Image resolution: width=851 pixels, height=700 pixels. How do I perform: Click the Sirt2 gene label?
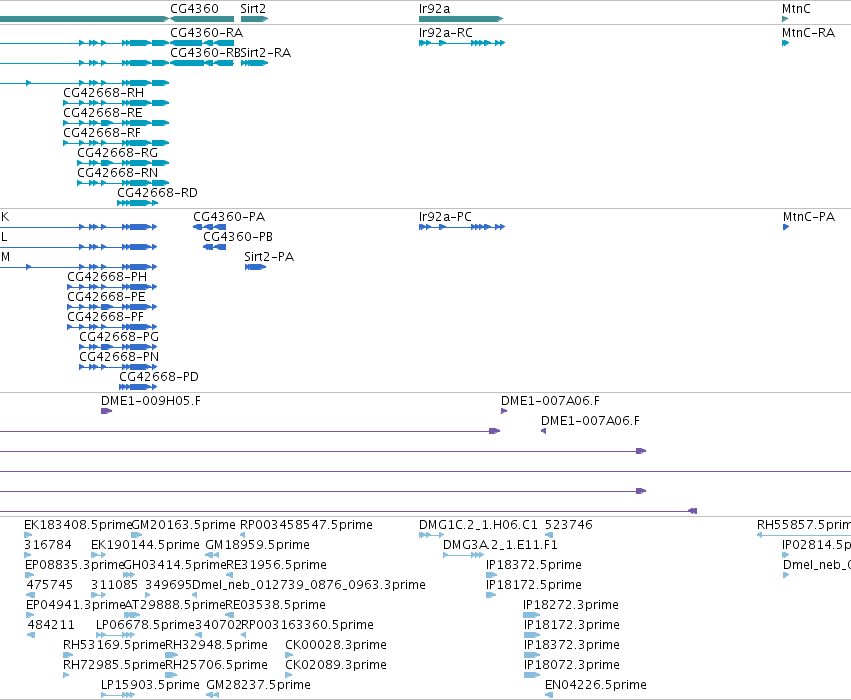(x=253, y=9)
